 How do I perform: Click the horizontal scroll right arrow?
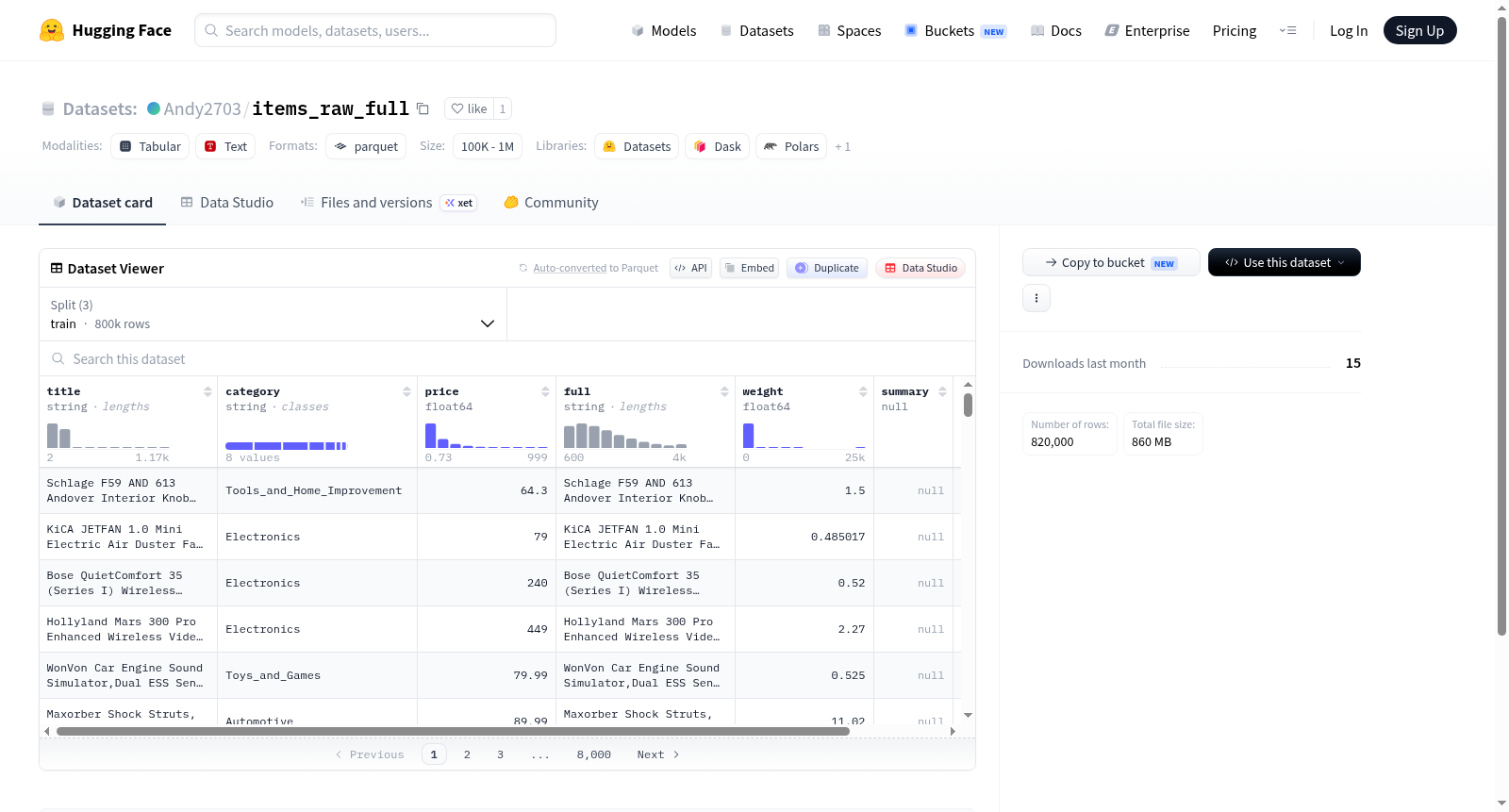(953, 731)
